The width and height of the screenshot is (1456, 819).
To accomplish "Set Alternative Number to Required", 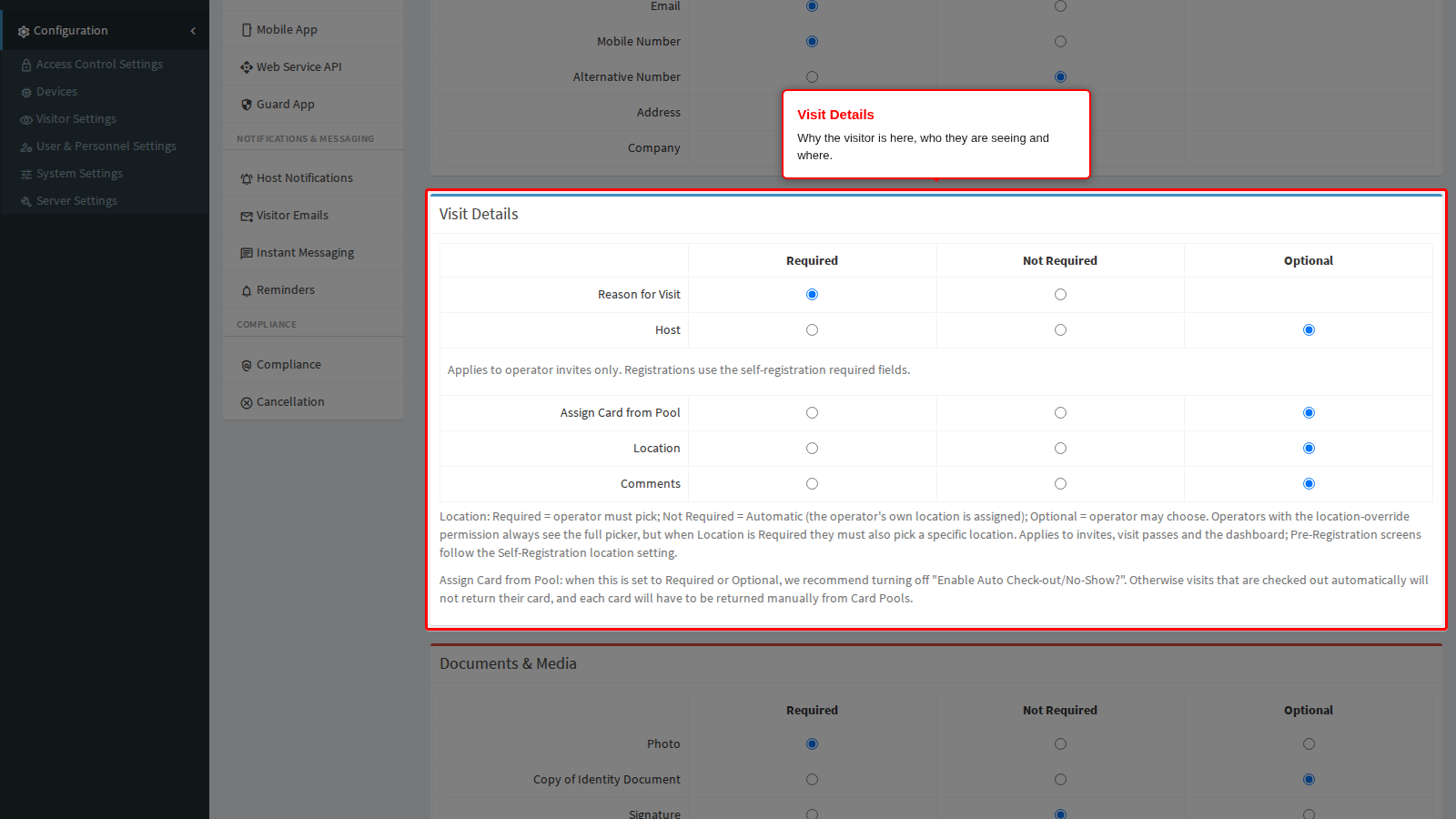I will (x=812, y=77).
